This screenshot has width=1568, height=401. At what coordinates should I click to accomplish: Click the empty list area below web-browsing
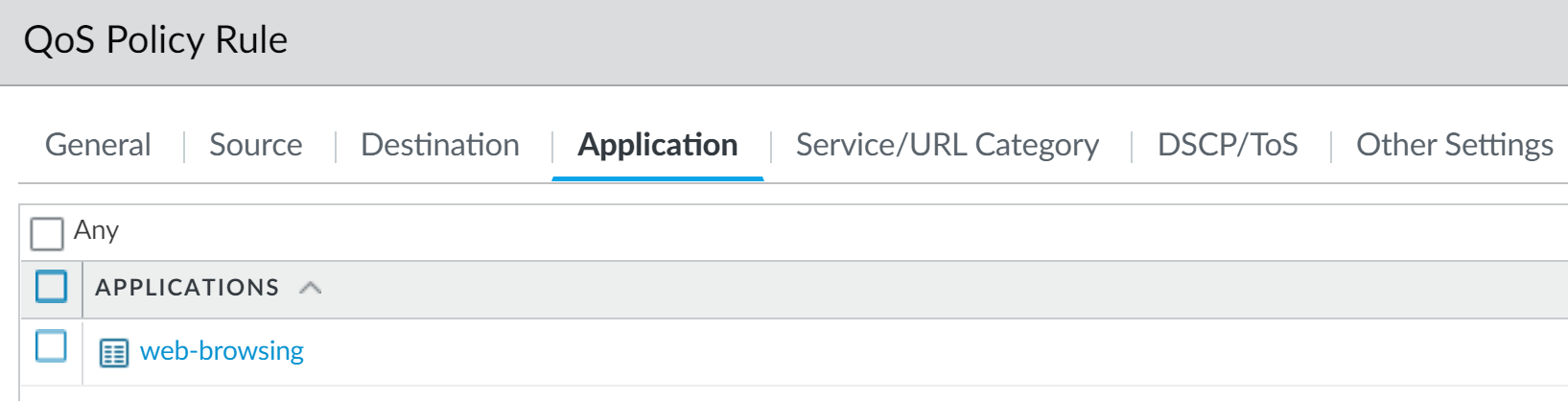pos(767,393)
